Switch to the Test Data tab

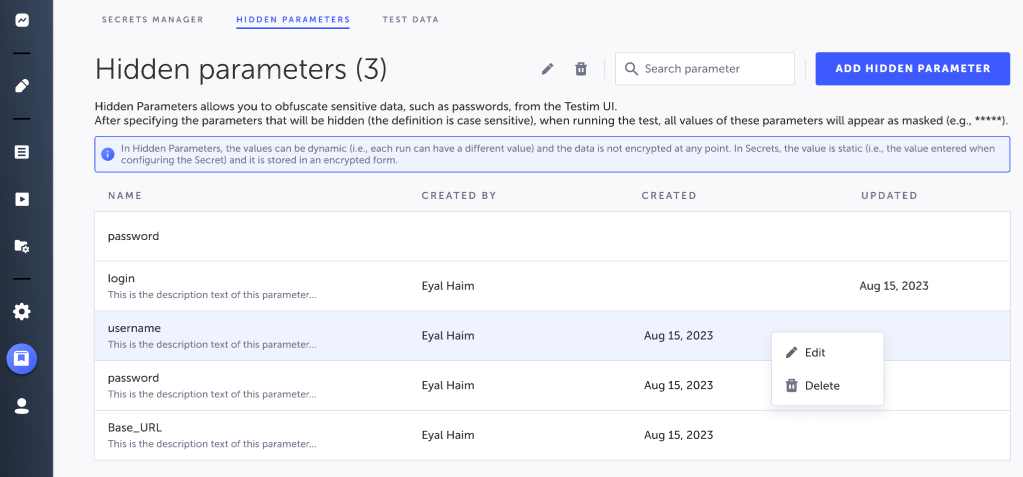tap(410, 19)
